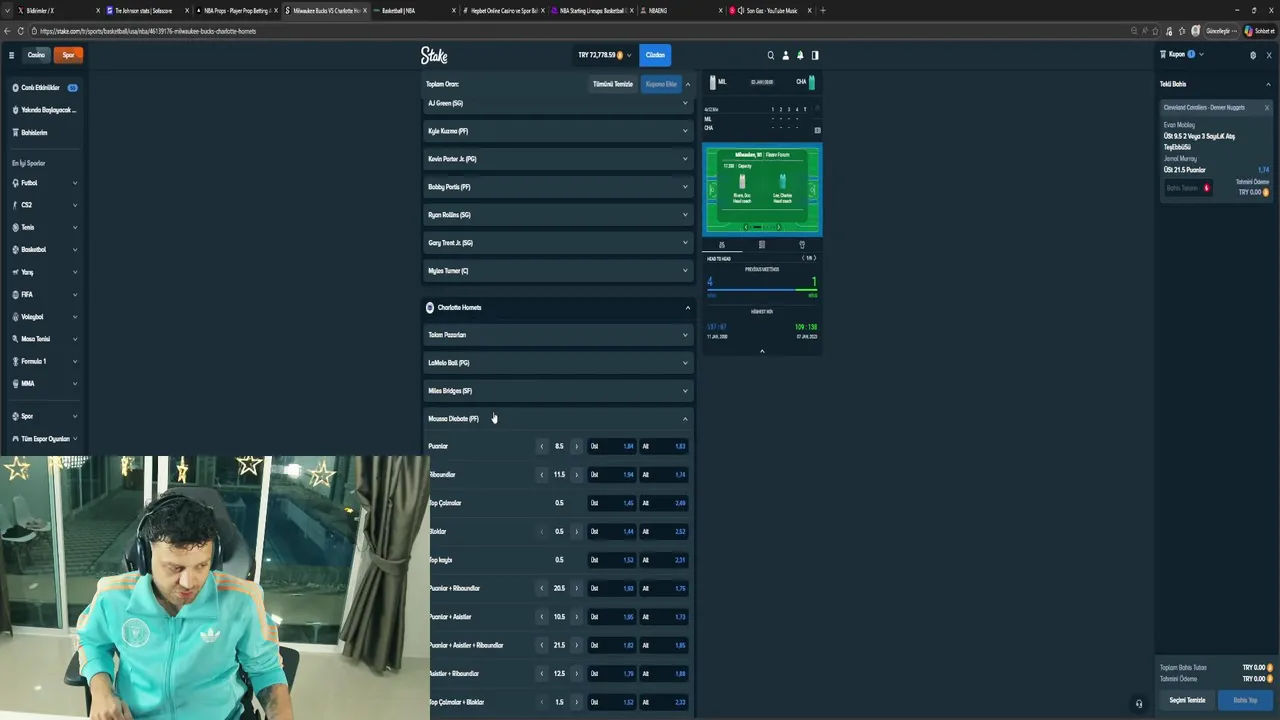Click the Kupona Ekle button
The height and width of the screenshot is (720, 1280).
click(x=661, y=84)
